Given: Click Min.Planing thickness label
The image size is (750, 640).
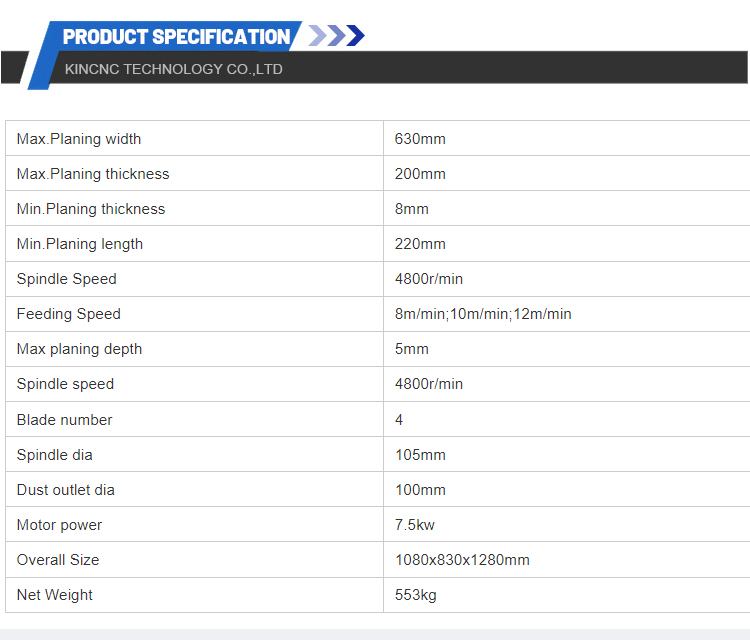Looking at the screenshot, I should click(91, 209).
